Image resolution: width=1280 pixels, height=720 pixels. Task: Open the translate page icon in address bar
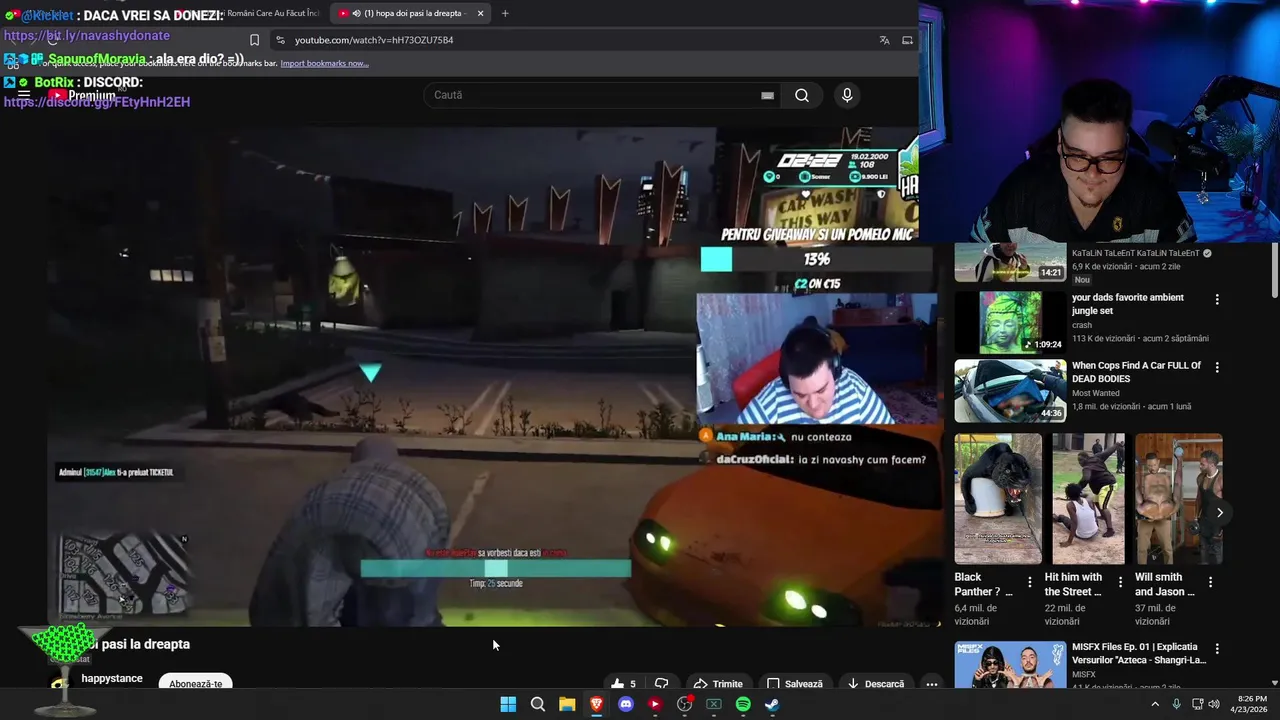tap(884, 40)
